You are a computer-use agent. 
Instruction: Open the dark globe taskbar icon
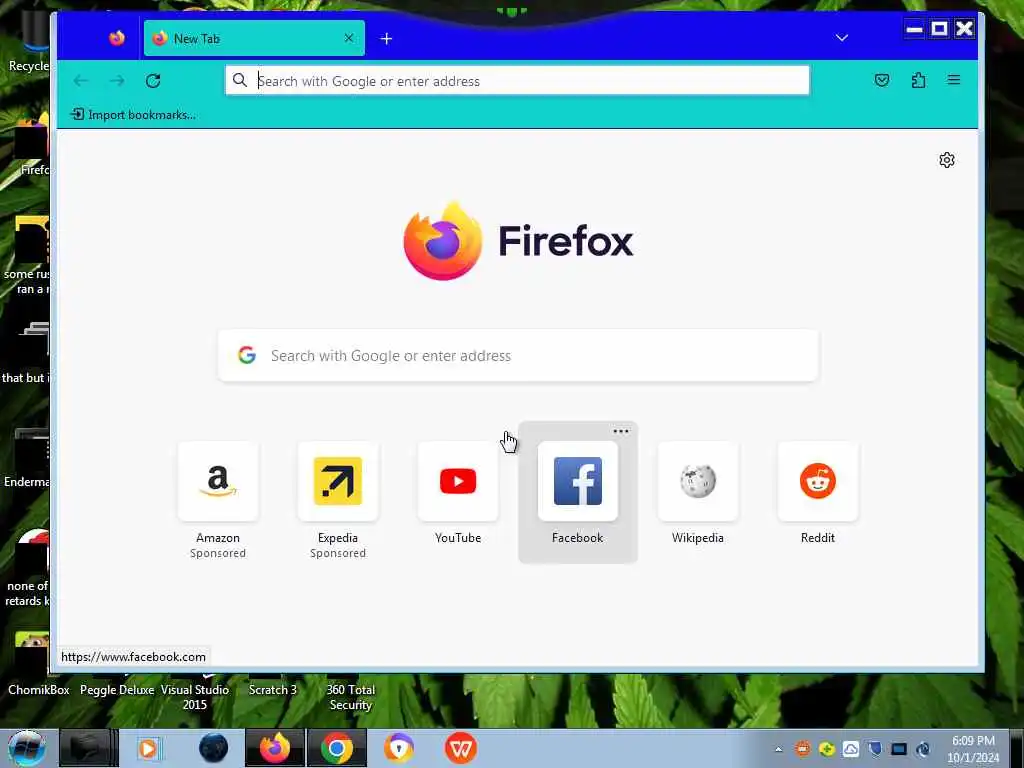(214, 748)
